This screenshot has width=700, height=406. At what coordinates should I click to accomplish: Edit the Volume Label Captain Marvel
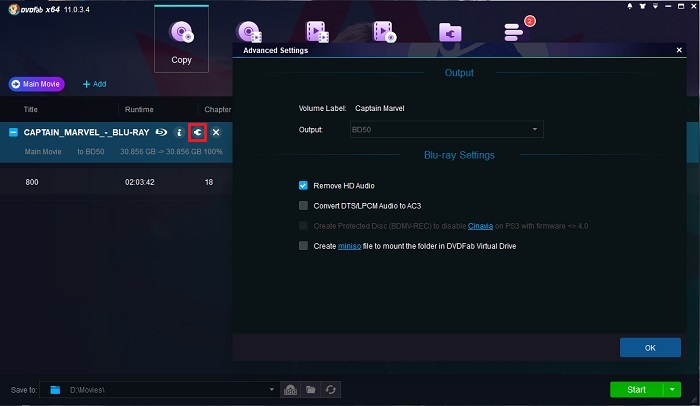point(379,108)
